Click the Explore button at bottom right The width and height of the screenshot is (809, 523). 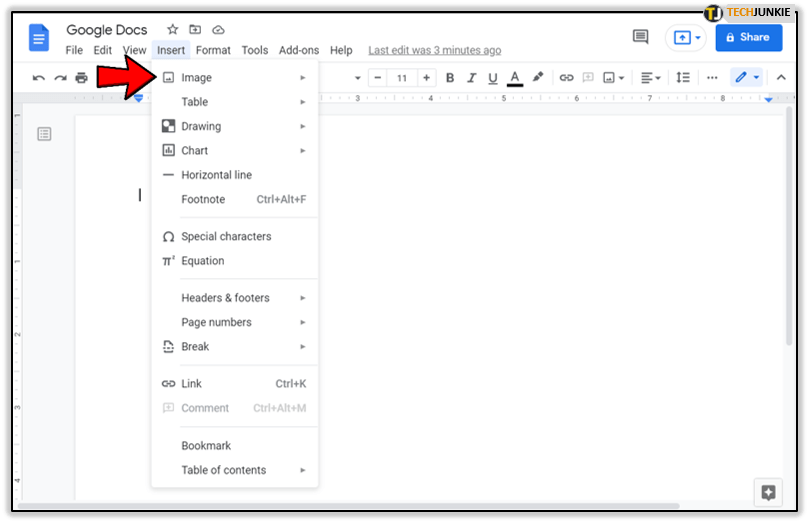click(x=768, y=492)
